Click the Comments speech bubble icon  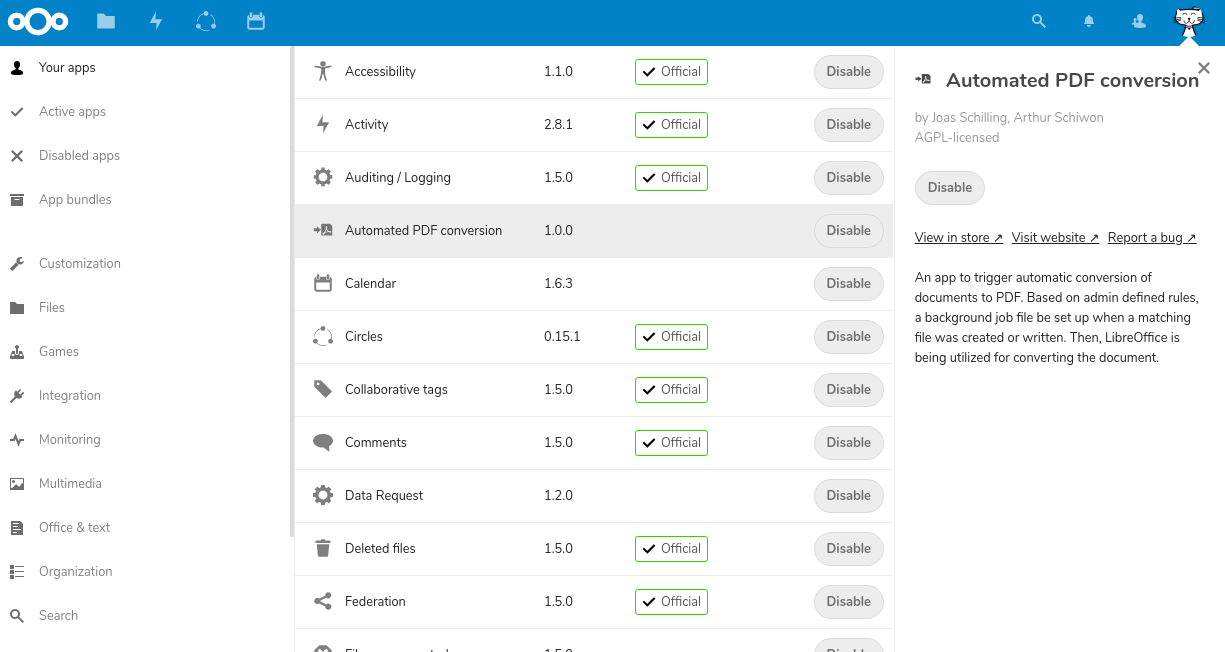[x=322, y=442]
